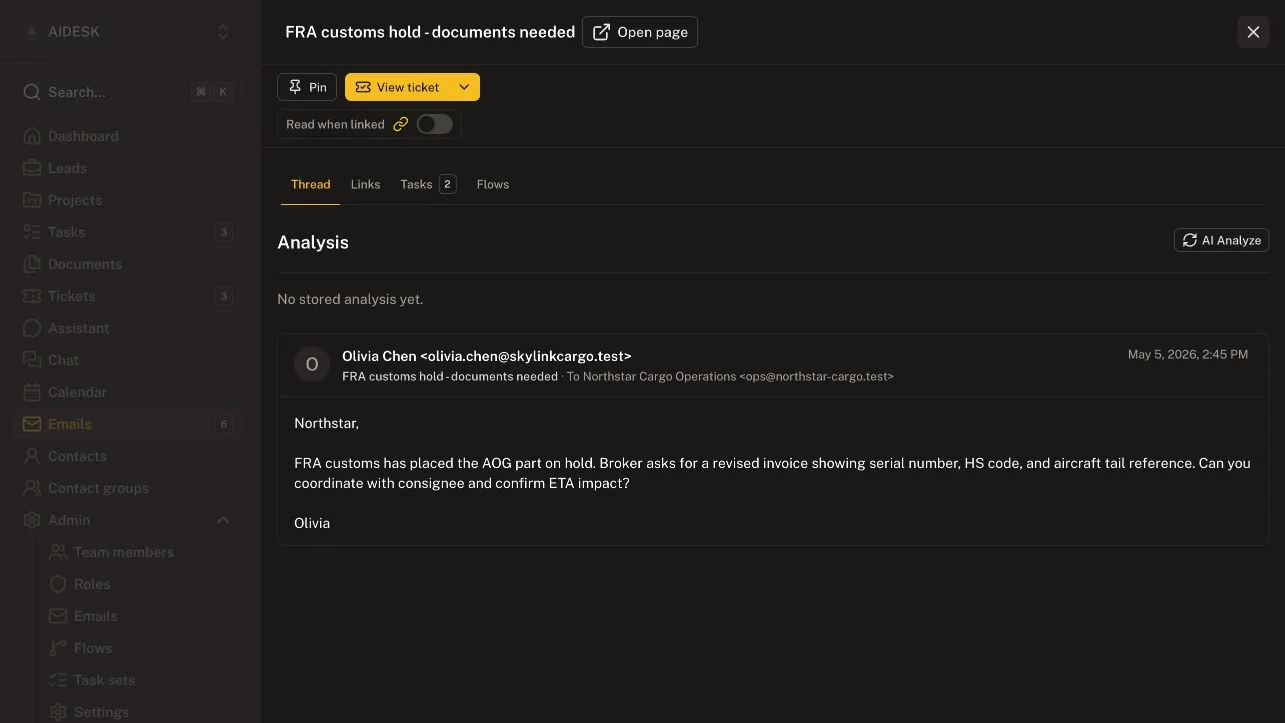The width and height of the screenshot is (1285, 723).
Task: Switch to the Links tab
Action: 365,184
